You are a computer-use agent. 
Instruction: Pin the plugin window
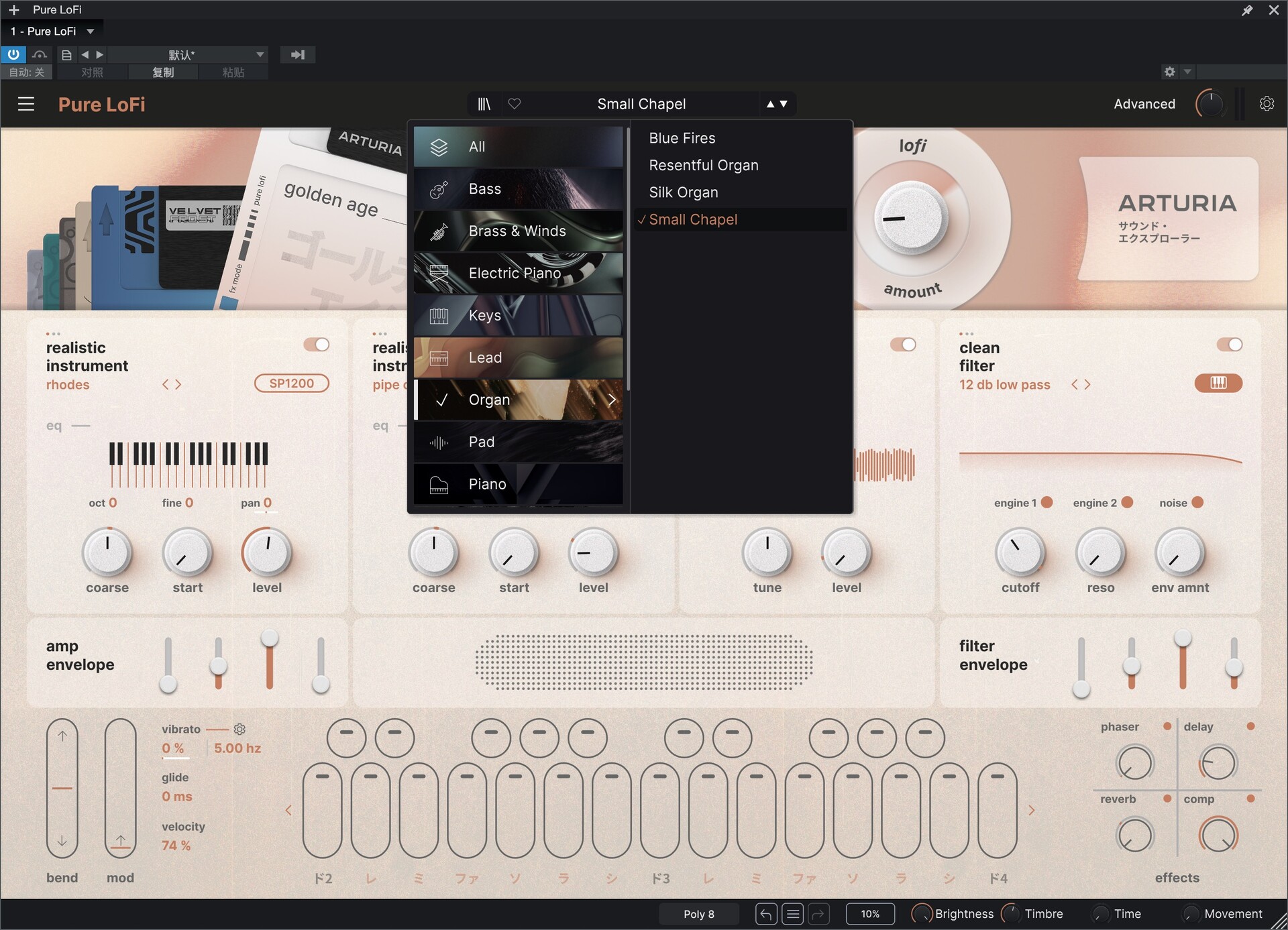1247,10
